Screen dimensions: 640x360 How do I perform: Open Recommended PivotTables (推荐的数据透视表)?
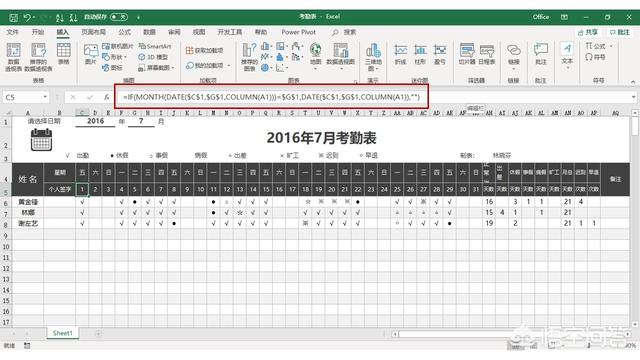[38, 57]
